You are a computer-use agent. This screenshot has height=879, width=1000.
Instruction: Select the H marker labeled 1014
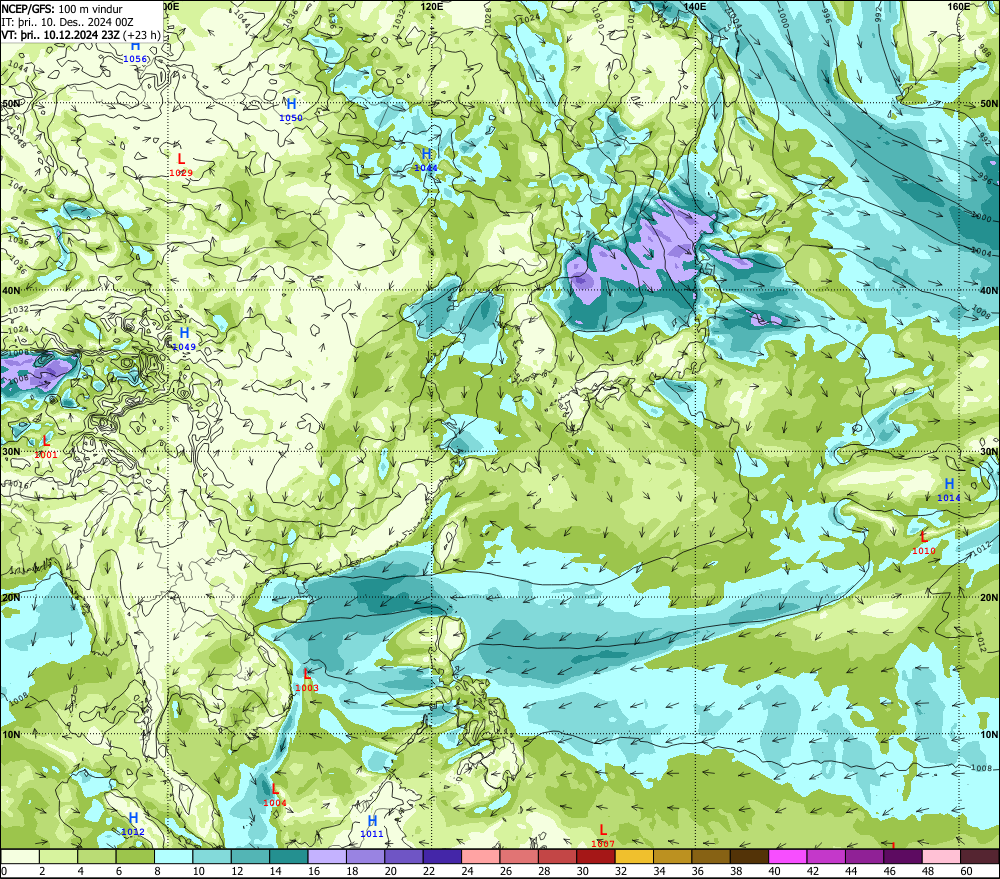(x=949, y=484)
